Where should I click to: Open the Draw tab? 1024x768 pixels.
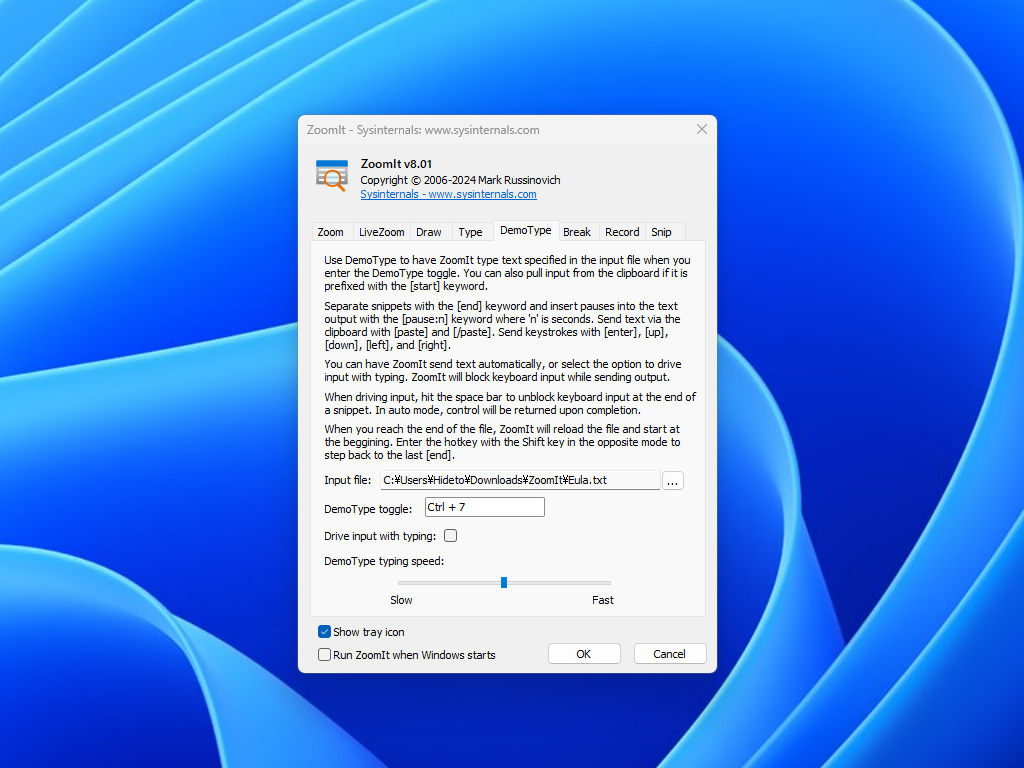click(x=429, y=231)
